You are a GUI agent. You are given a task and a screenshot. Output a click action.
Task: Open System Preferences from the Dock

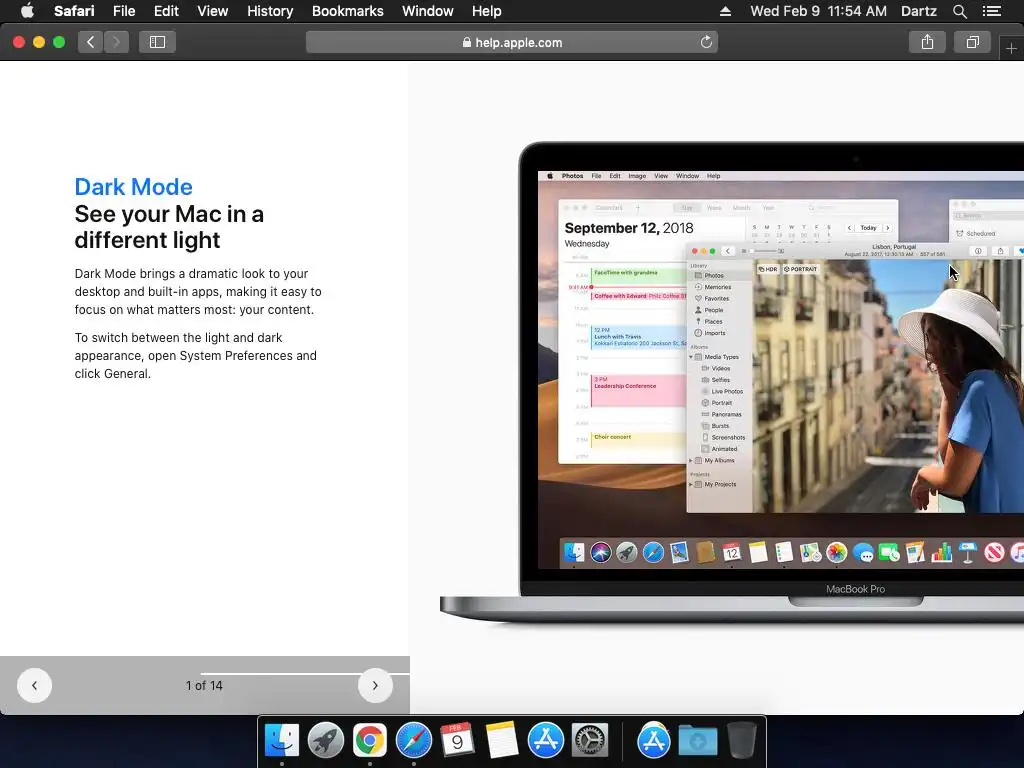click(590, 741)
